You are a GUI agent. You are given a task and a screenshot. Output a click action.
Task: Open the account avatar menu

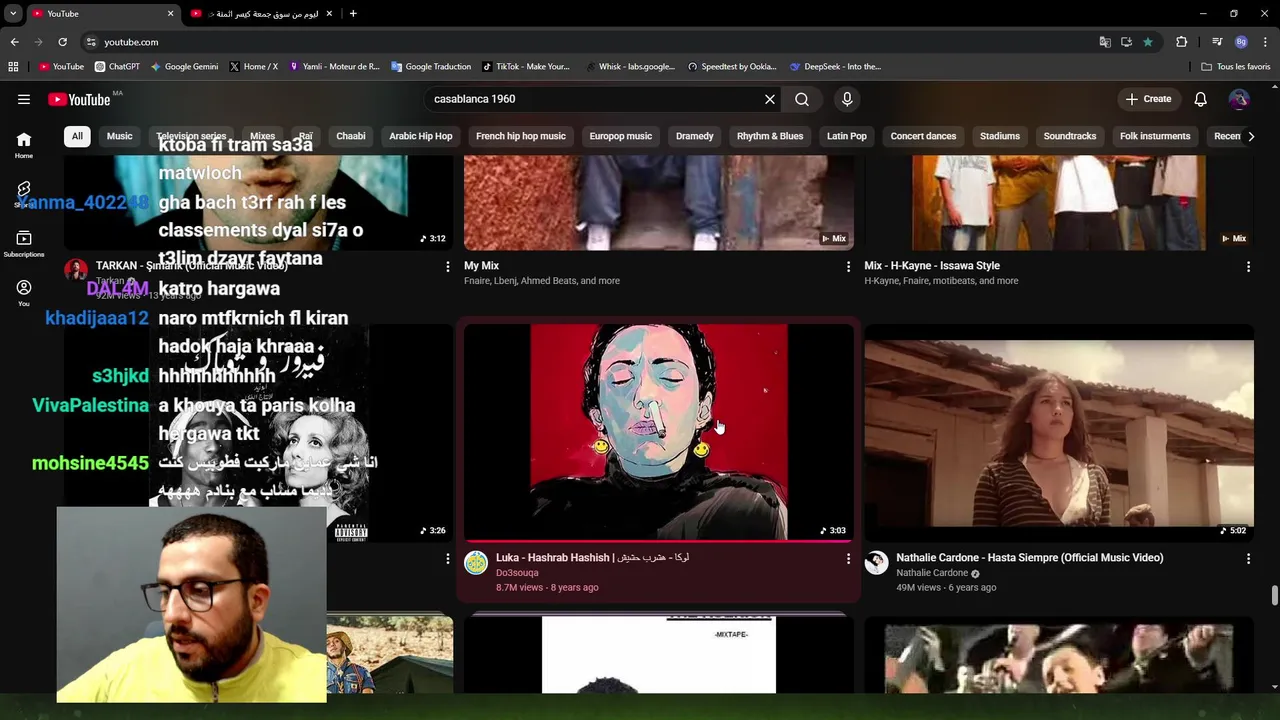(x=1239, y=99)
